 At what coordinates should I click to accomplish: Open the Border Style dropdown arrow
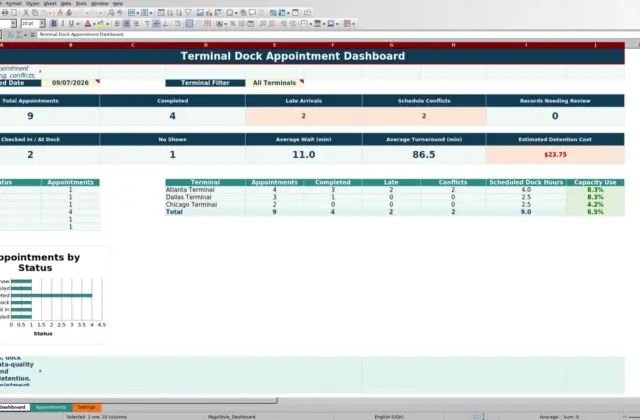pyautogui.click(x=324, y=24)
